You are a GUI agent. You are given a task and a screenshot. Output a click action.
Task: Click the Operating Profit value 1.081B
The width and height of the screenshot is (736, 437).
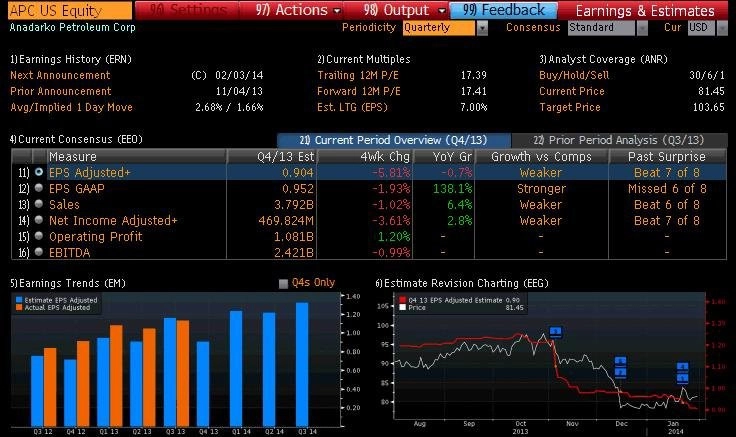tap(294, 237)
